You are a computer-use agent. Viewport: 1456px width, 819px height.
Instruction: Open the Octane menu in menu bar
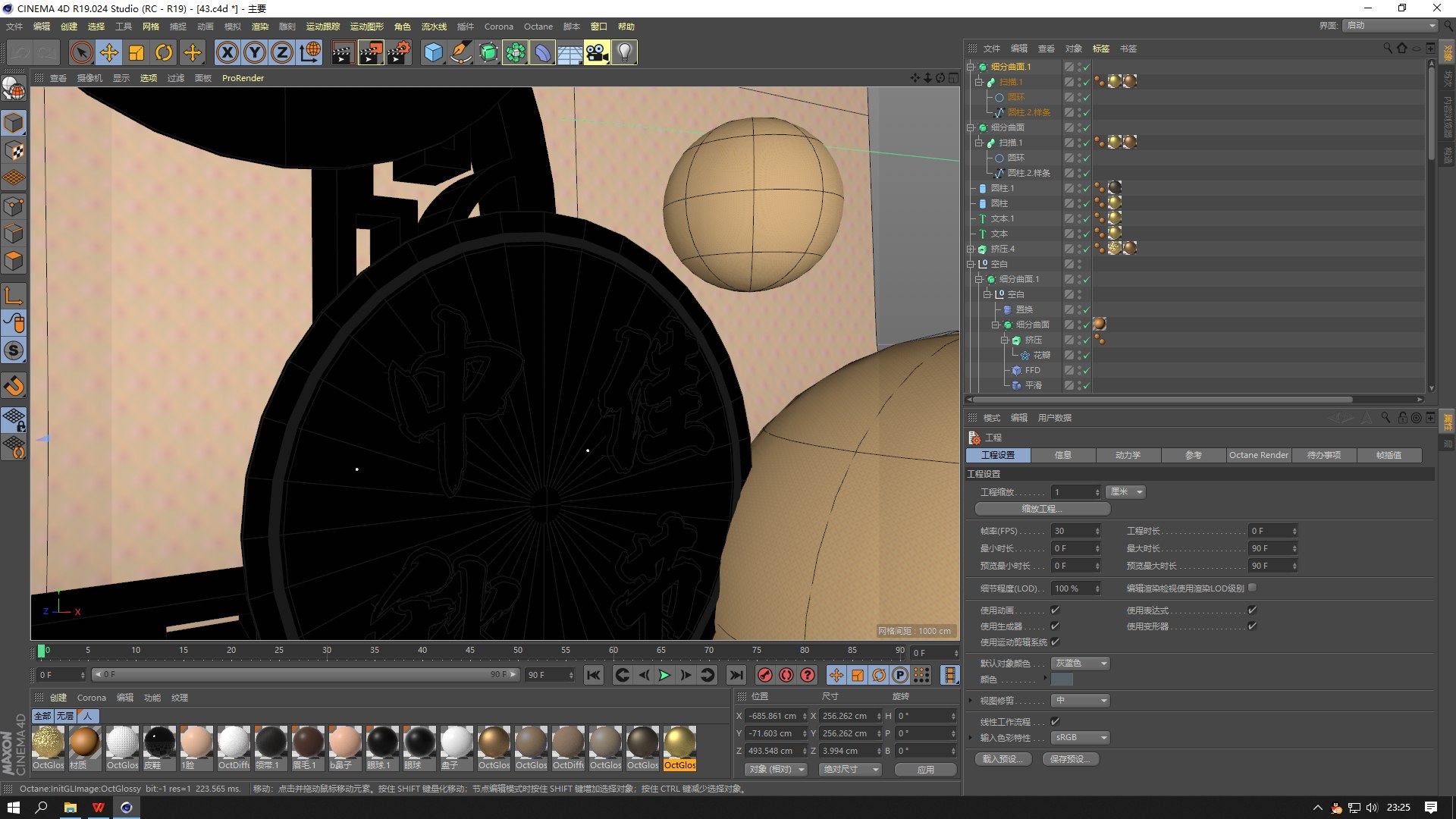pos(538,27)
